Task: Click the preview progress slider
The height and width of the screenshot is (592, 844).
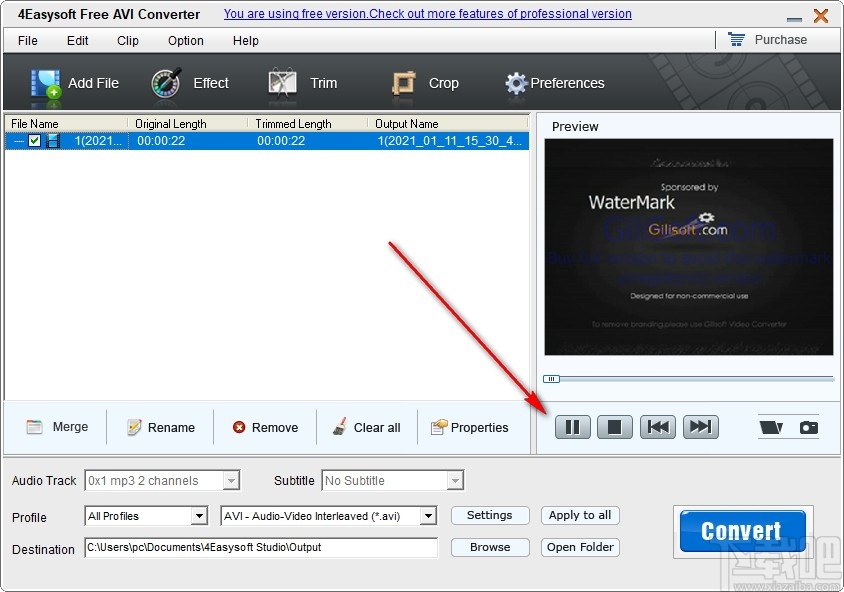Action: (x=551, y=378)
